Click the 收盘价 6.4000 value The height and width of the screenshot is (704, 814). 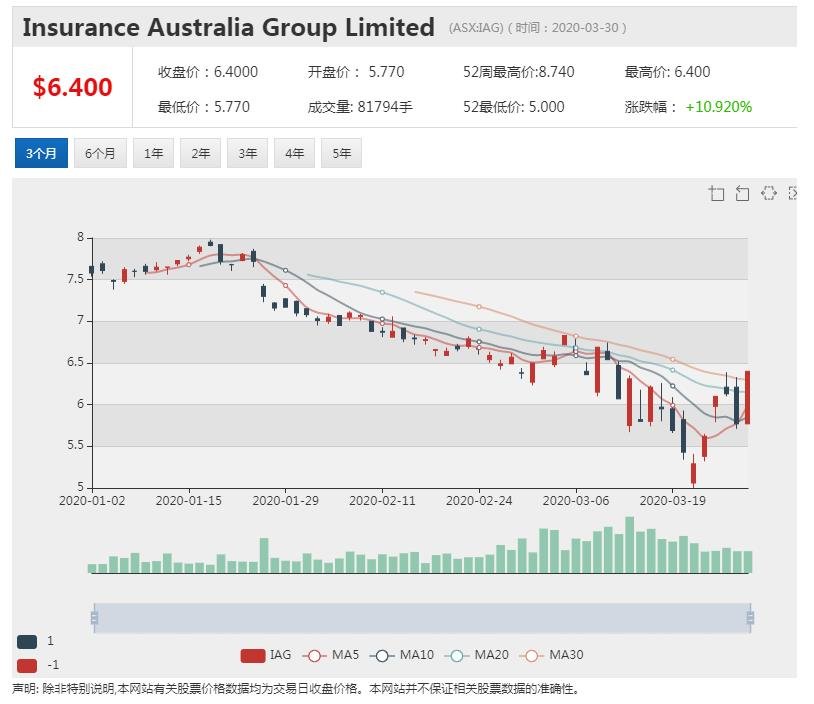point(208,72)
